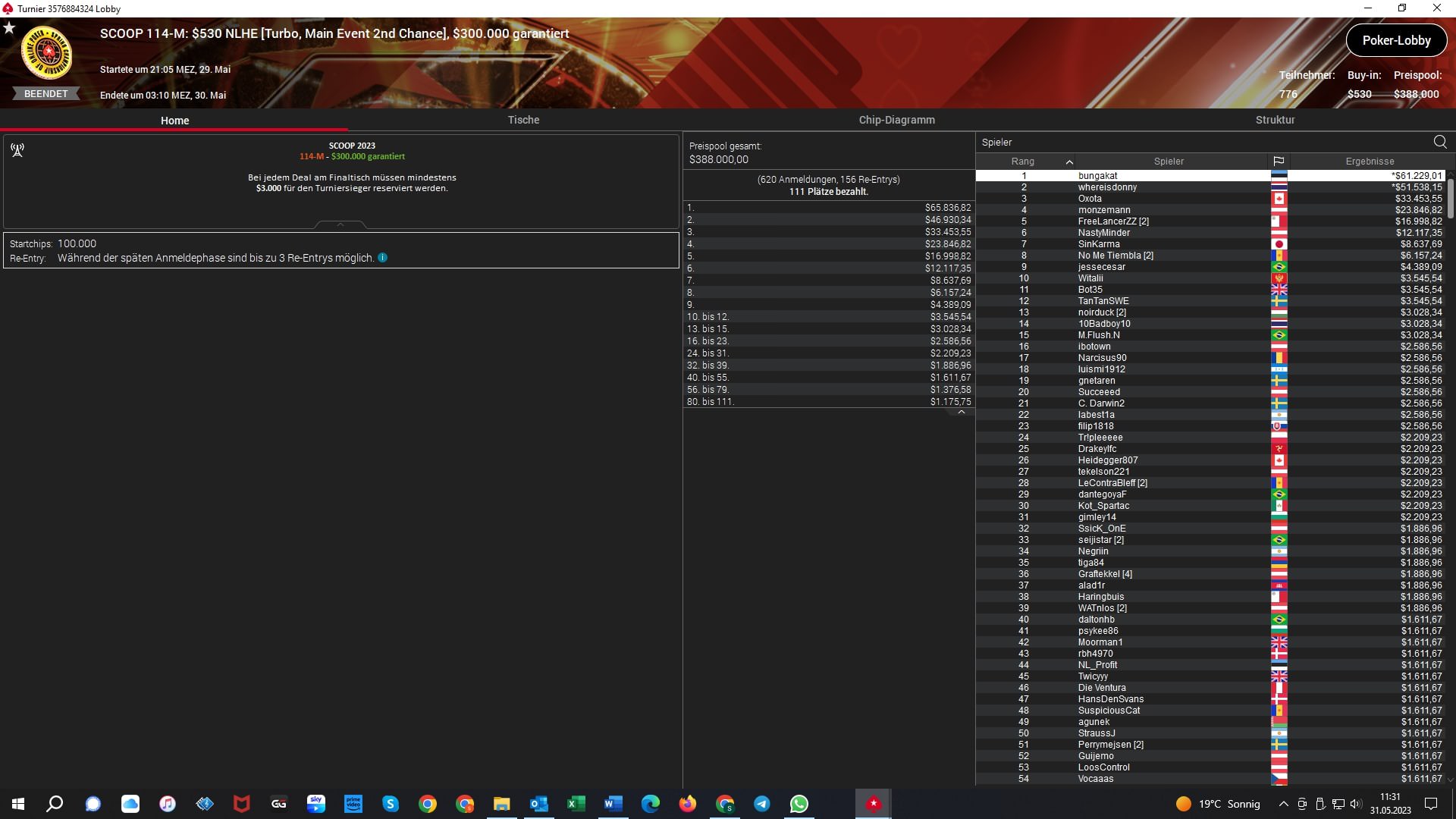Open File Explorer from taskbar
1456x819 pixels.
[502, 804]
